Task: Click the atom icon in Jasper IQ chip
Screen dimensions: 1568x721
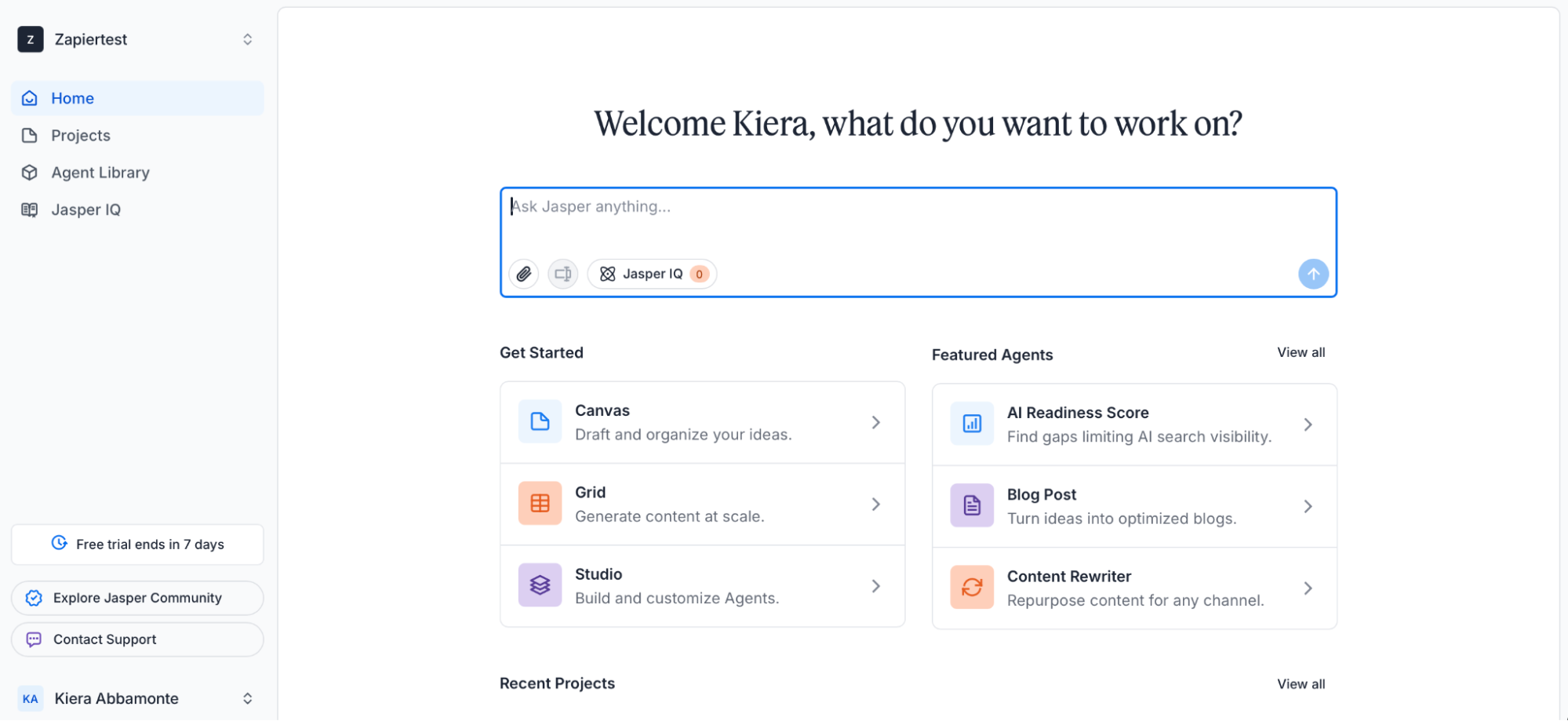Action: click(x=608, y=274)
